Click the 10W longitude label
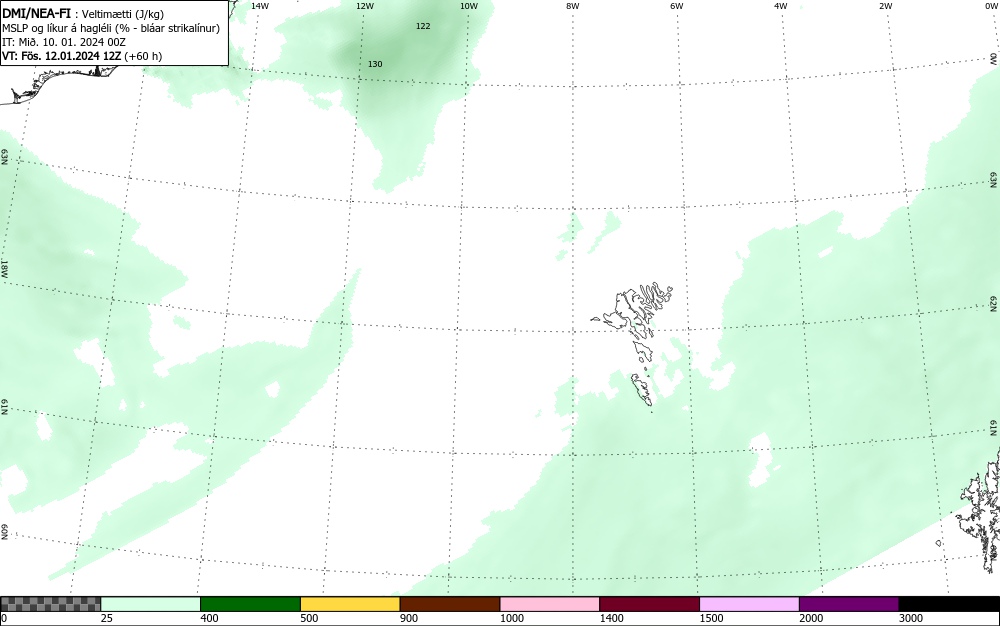The image size is (1000, 626). point(469,6)
